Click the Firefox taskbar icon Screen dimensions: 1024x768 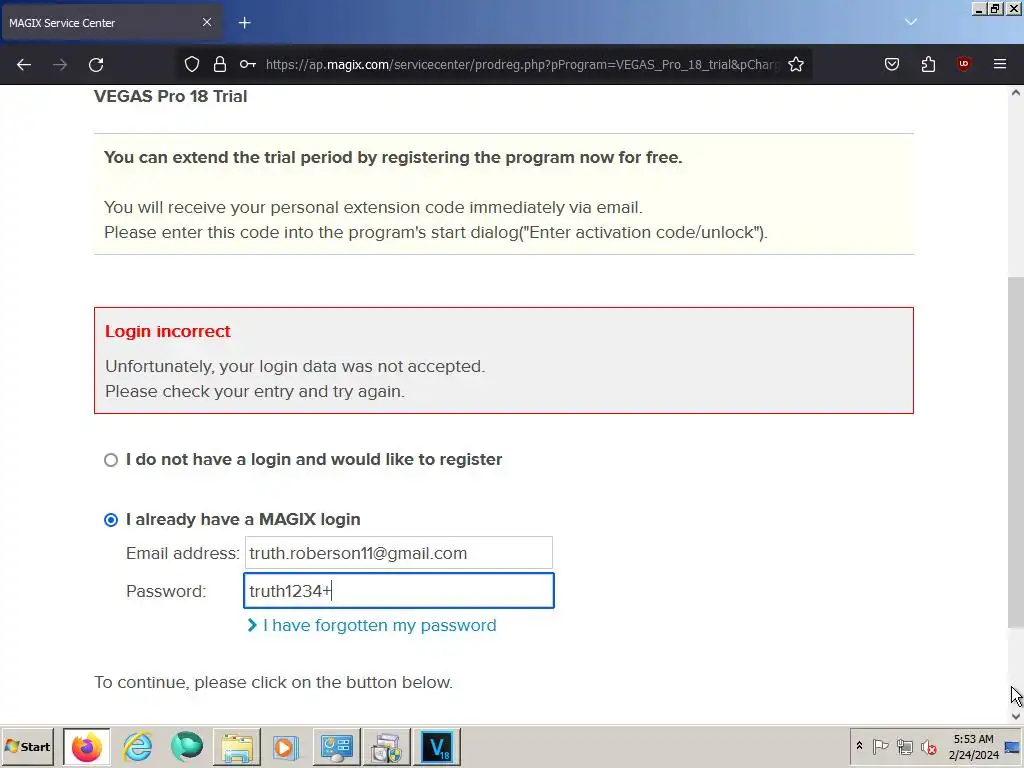pyautogui.click(x=87, y=747)
